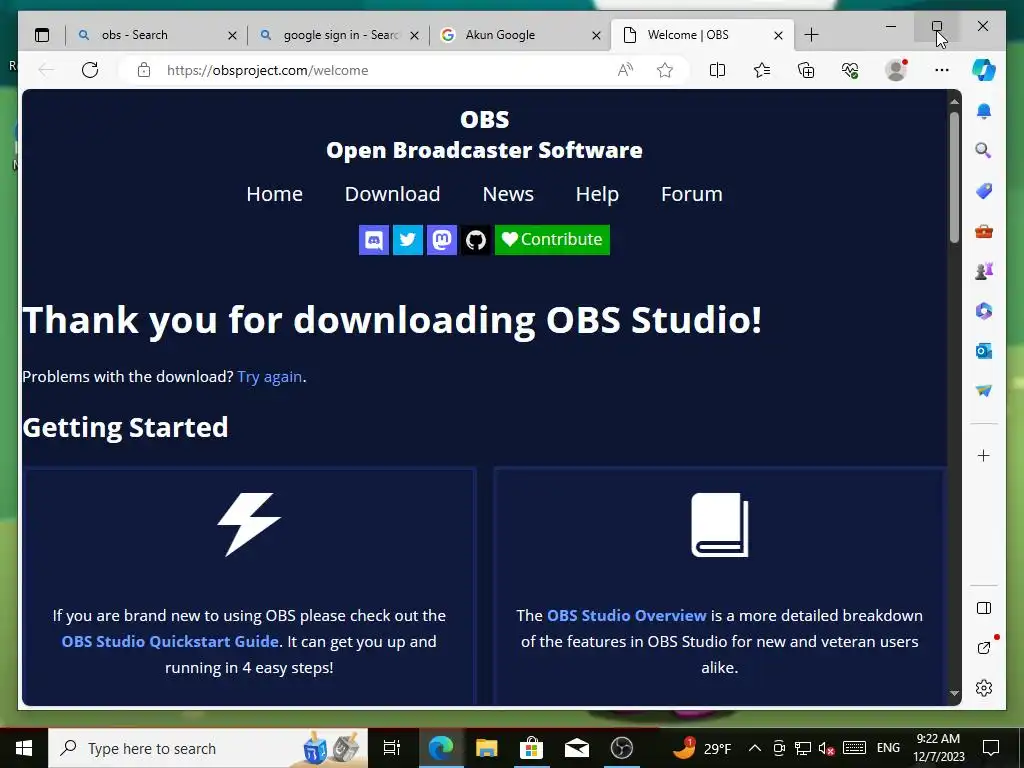Open the GitHub icon link

[x=475, y=240]
